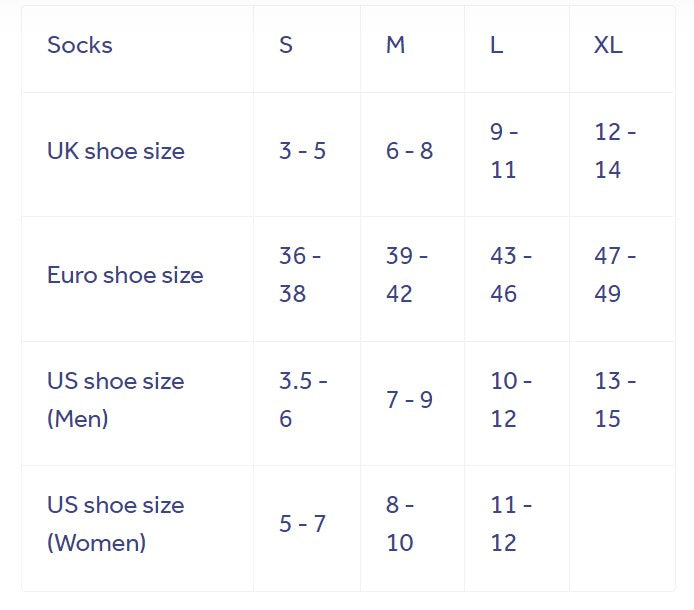
Task: Select the Euro 36 - 38 cell
Action: pos(300,276)
